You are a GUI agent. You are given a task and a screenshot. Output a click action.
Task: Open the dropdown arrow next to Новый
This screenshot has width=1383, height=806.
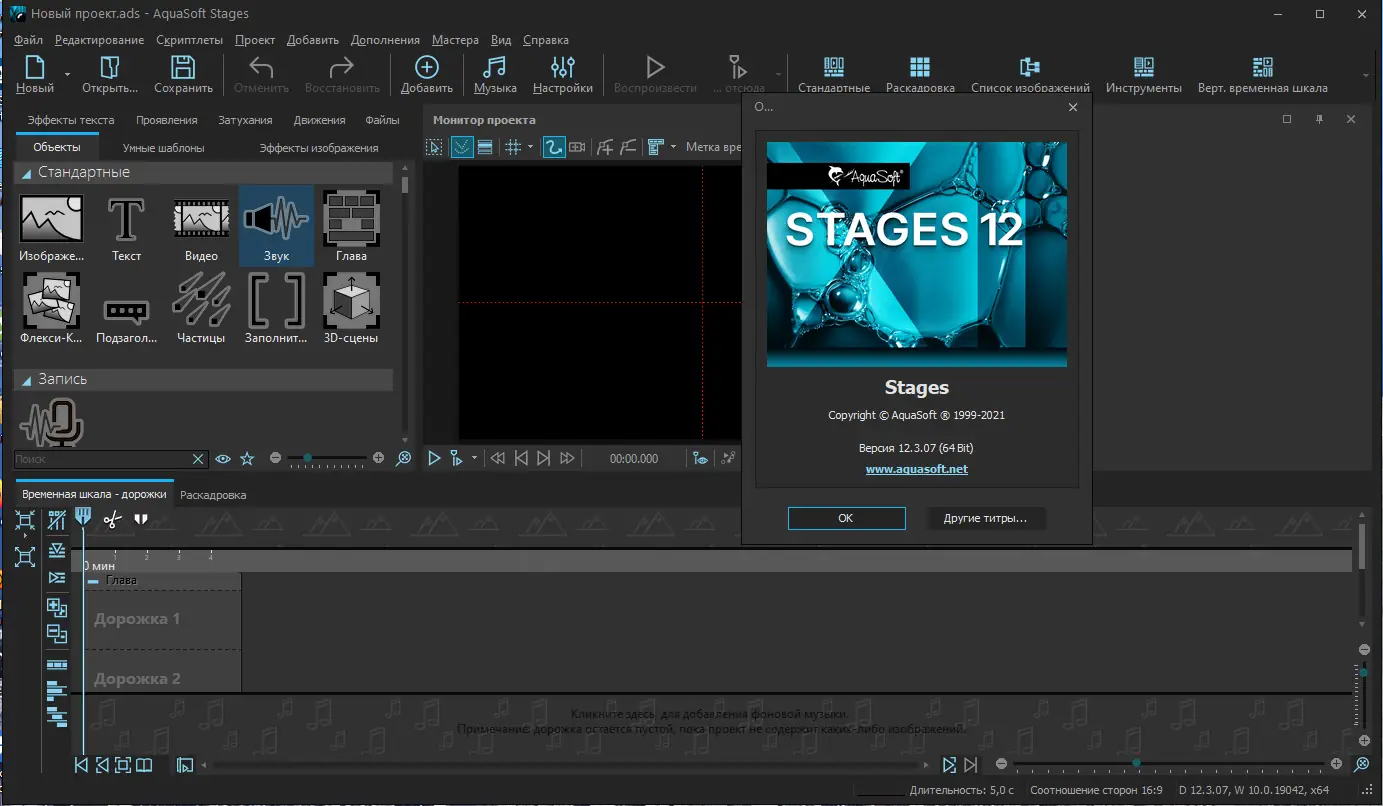(x=68, y=75)
